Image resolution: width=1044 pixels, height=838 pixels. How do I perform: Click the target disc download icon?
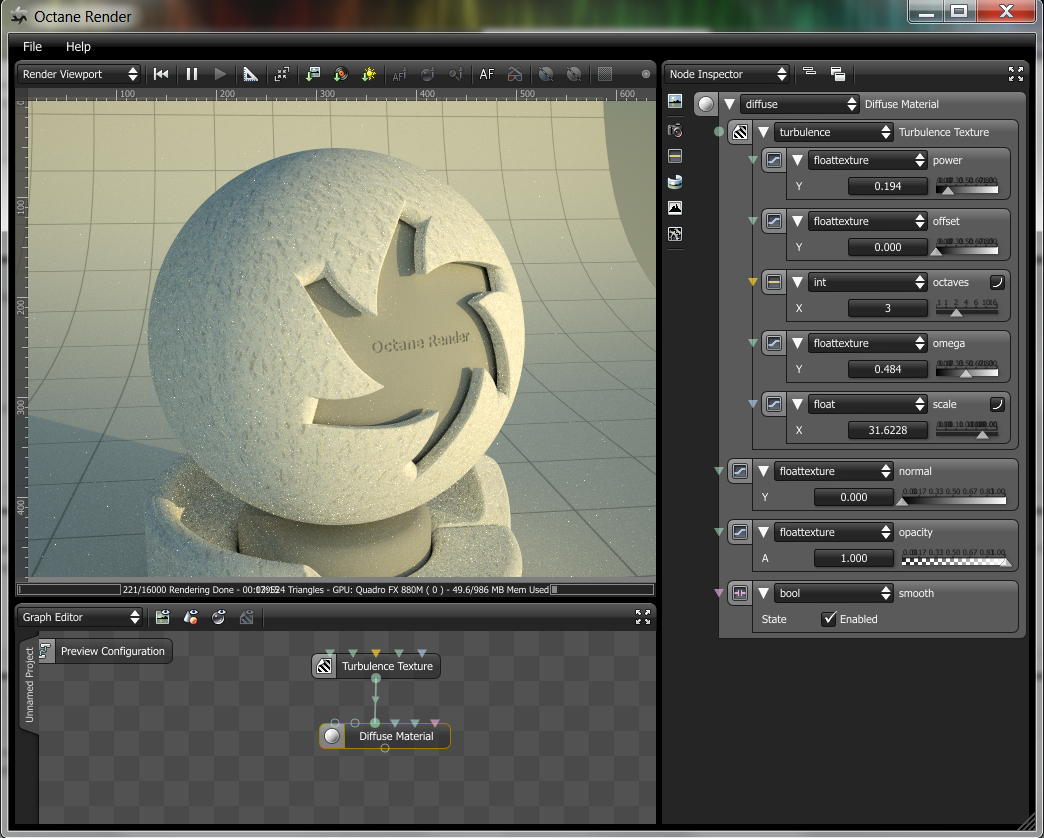(341, 74)
